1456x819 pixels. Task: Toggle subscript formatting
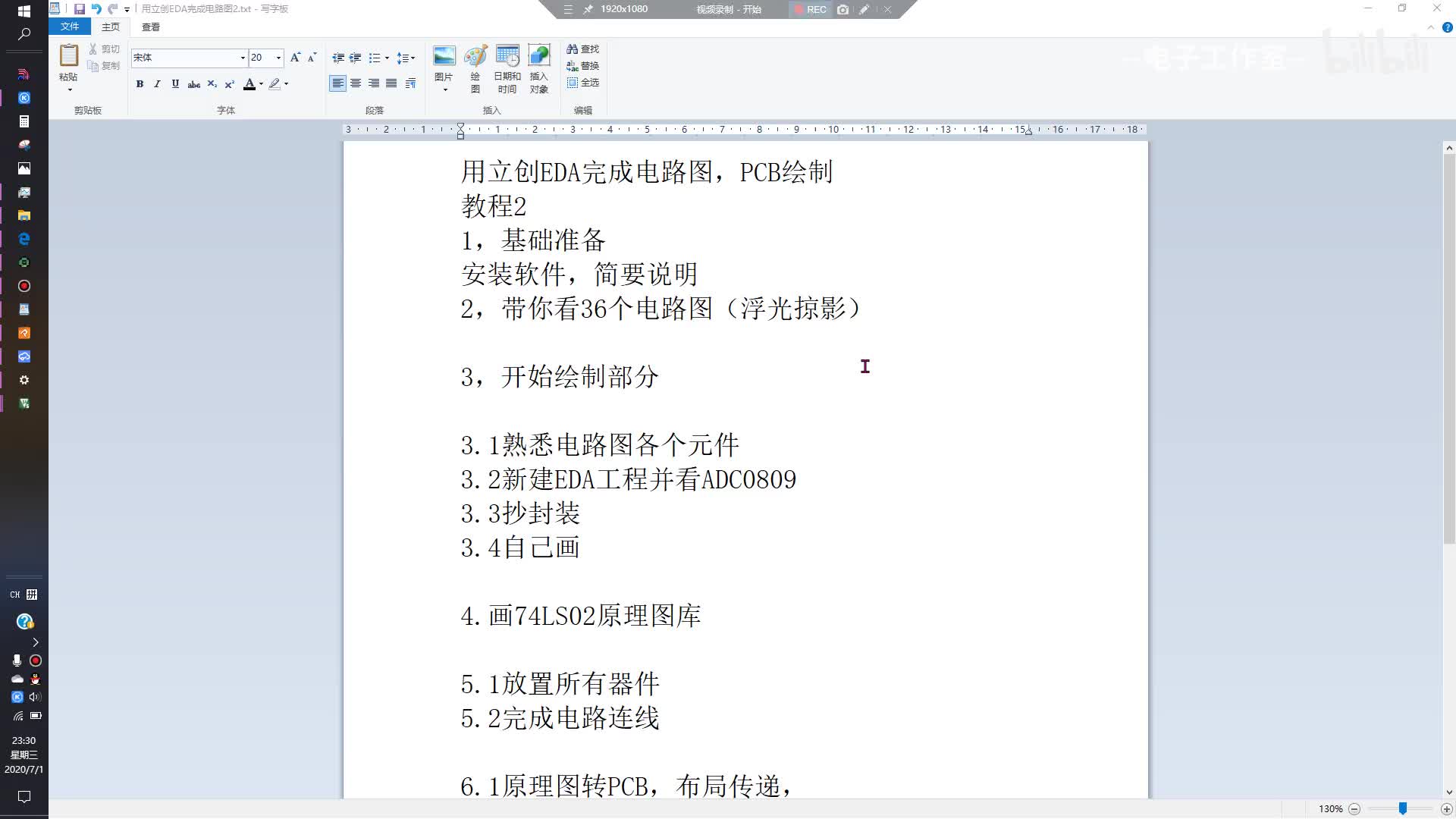coord(212,84)
